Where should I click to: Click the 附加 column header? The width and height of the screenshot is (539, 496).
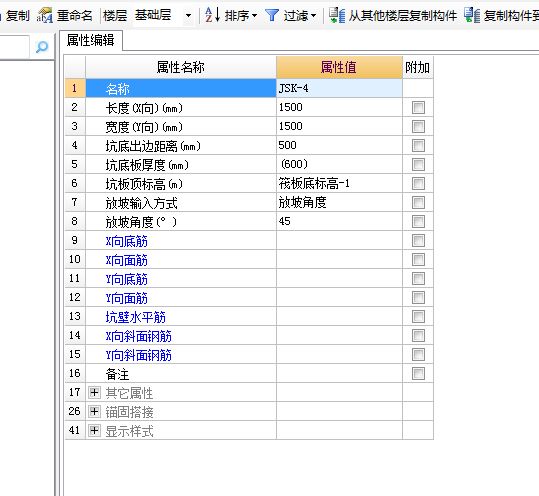point(417,67)
